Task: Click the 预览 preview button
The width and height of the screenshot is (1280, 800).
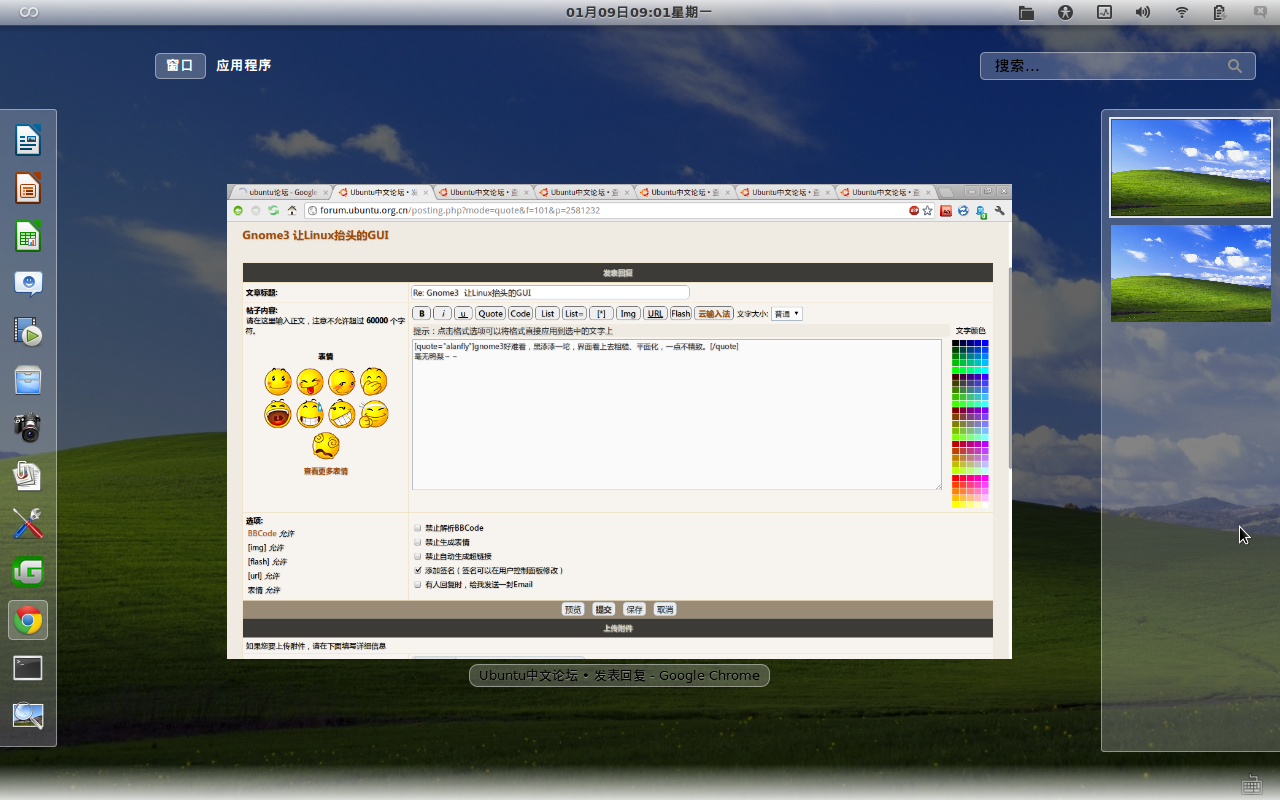Action: coord(573,609)
